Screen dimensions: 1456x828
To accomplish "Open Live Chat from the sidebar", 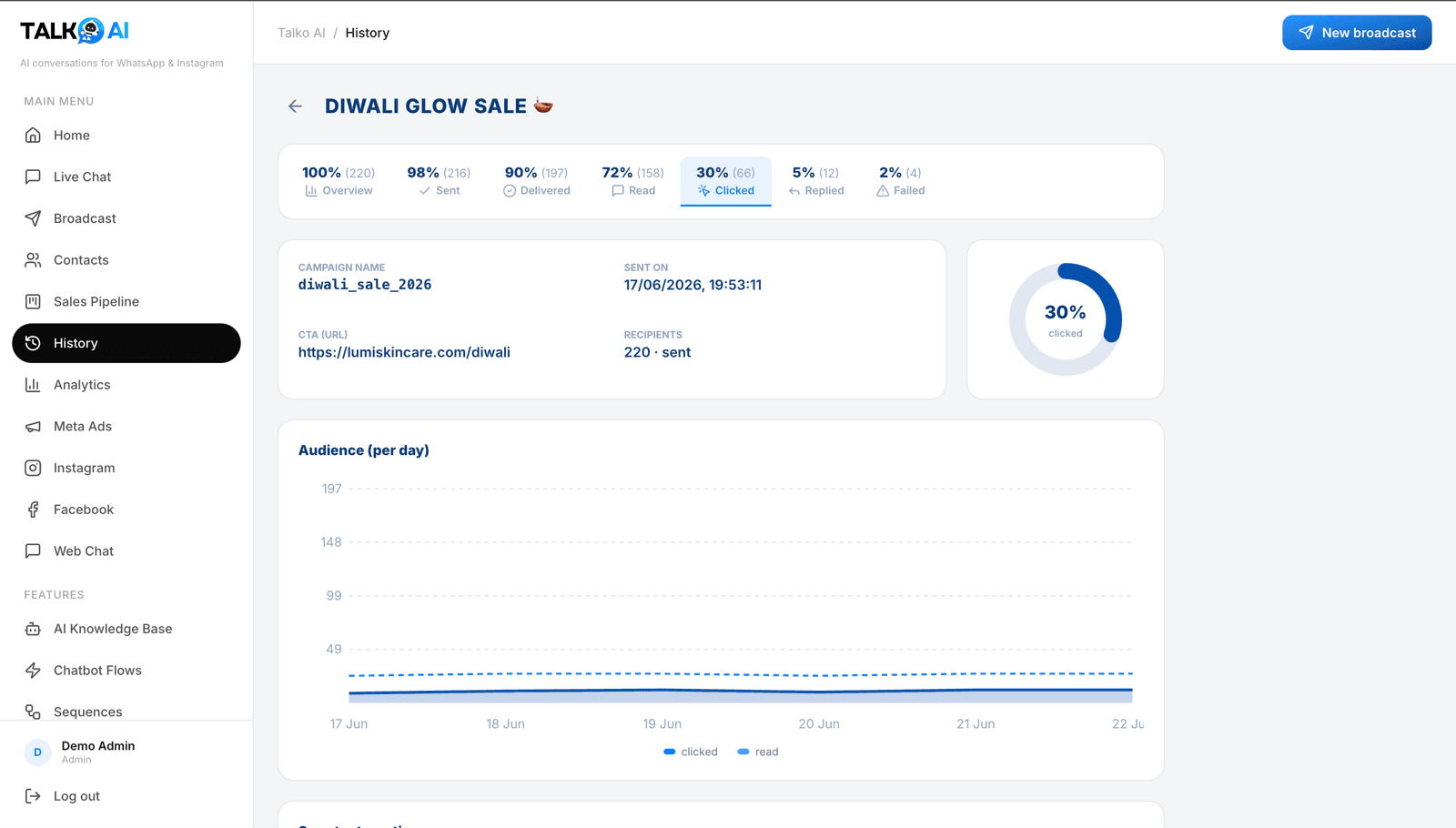I will (126, 177).
